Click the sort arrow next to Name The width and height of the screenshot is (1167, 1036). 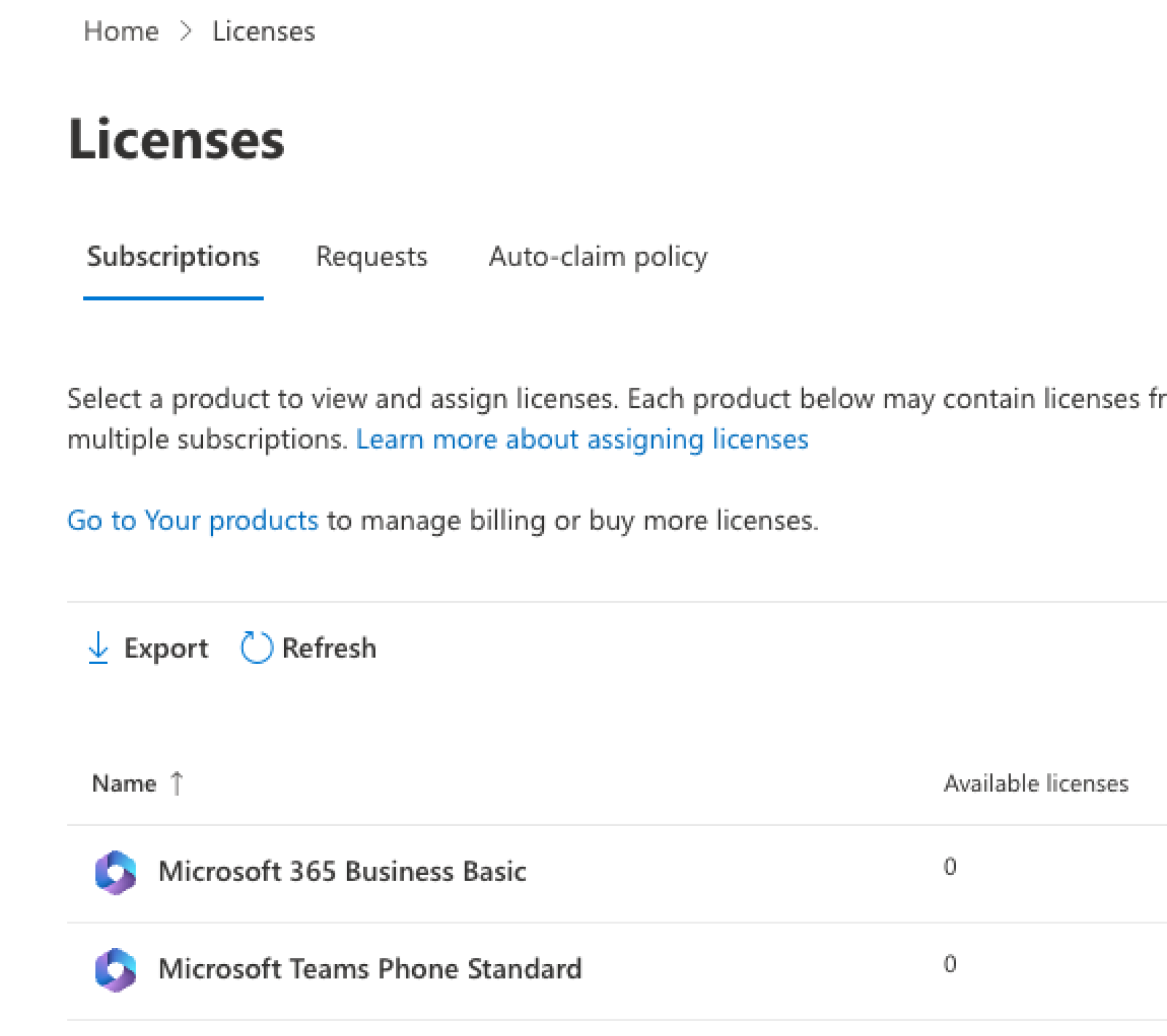coord(177,783)
